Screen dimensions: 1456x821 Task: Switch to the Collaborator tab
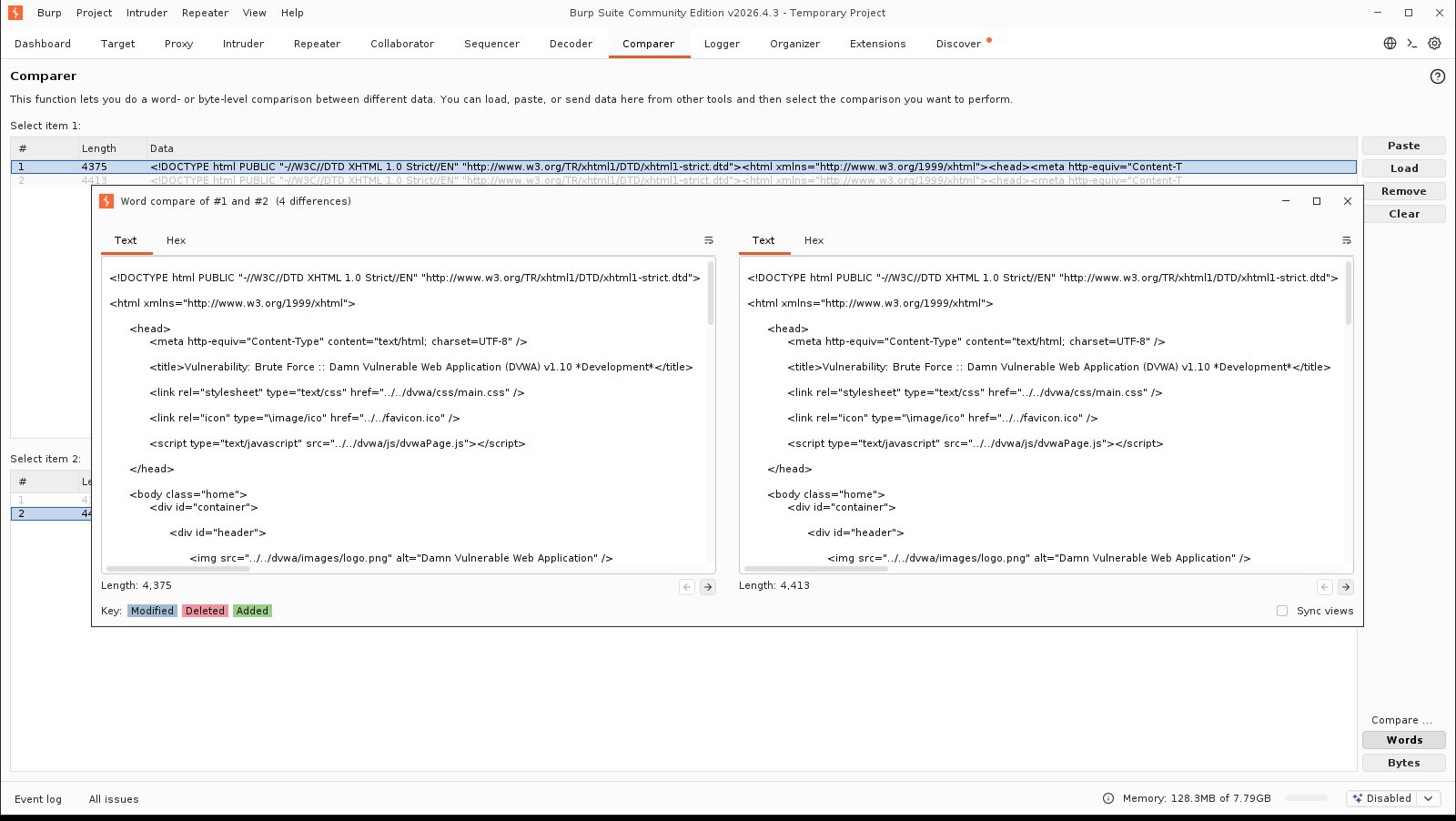[402, 44]
